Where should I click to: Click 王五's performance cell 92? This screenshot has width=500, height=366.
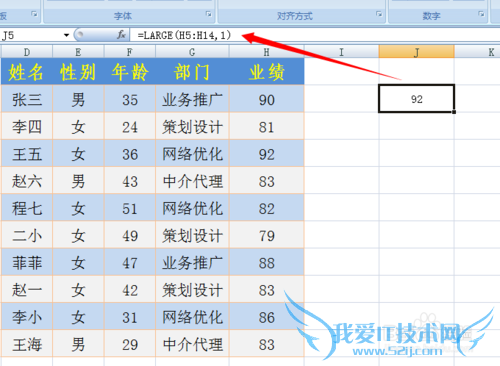click(x=266, y=154)
